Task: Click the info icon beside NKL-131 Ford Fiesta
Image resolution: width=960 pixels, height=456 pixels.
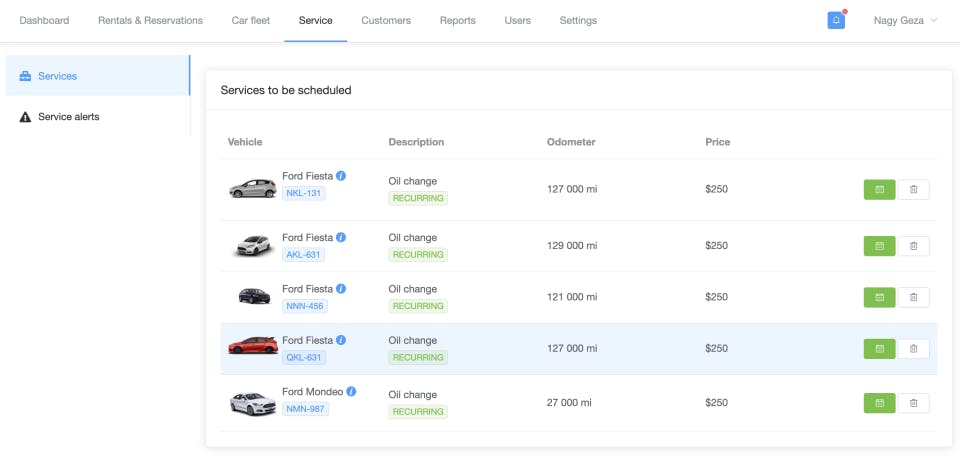Action: (x=341, y=176)
